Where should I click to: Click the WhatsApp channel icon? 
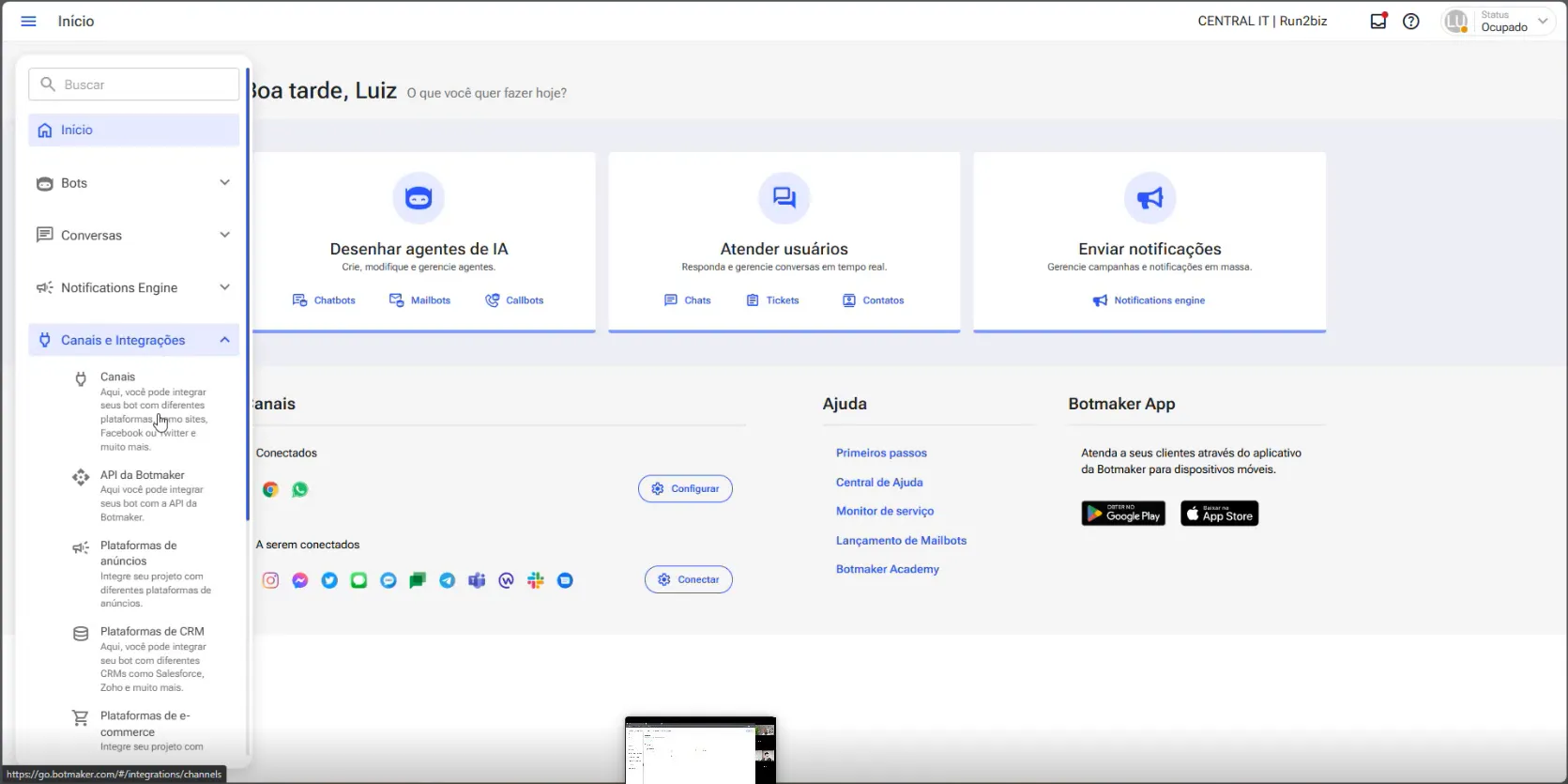tap(299, 489)
